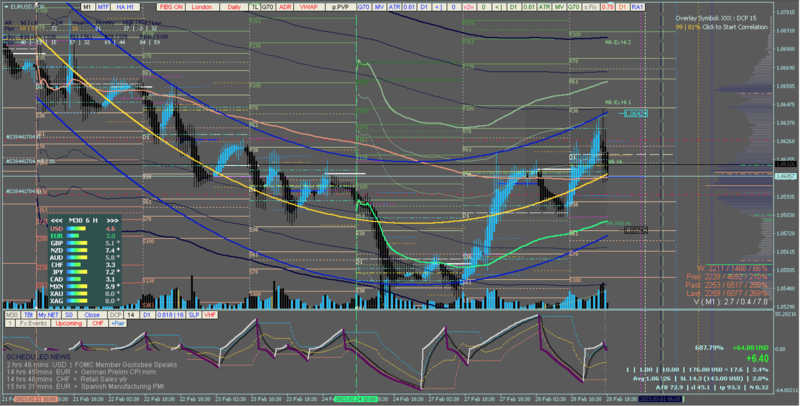Toggle the HA H1 Heiken Ashi button
This screenshot has width=800, height=406.
click(x=125, y=7)
